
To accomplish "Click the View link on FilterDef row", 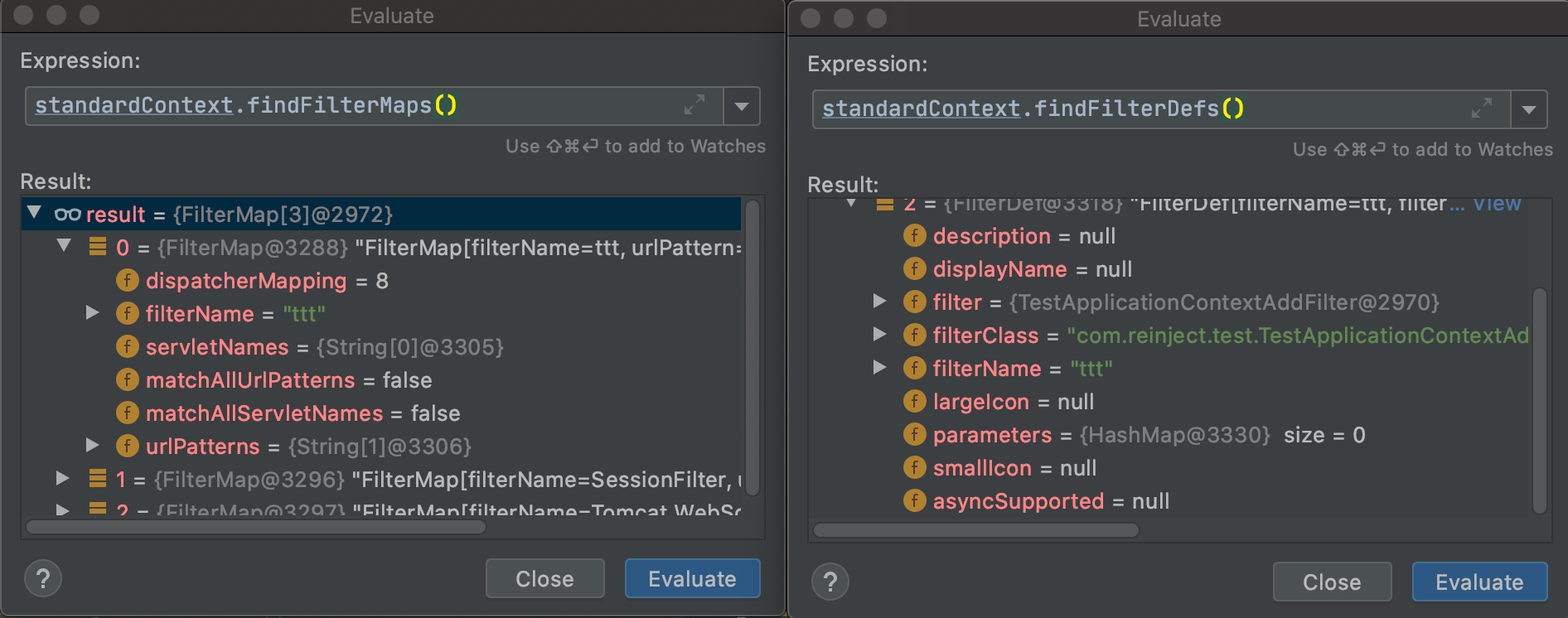I will tap(1496, 205).
